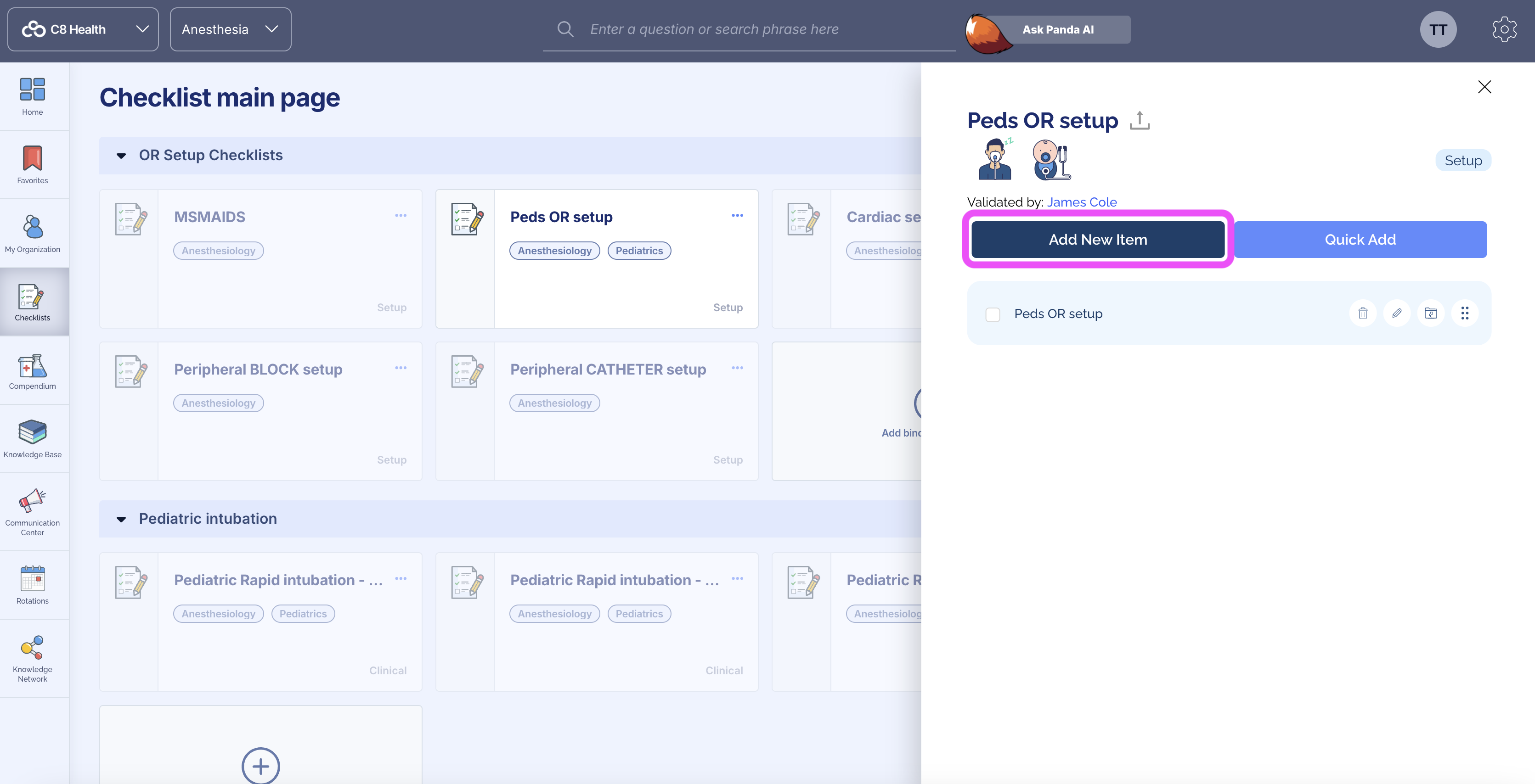Open the Anesthesia department dropdown
The width and height of the screenshot is (1535, 784).
tap(230, 29)
